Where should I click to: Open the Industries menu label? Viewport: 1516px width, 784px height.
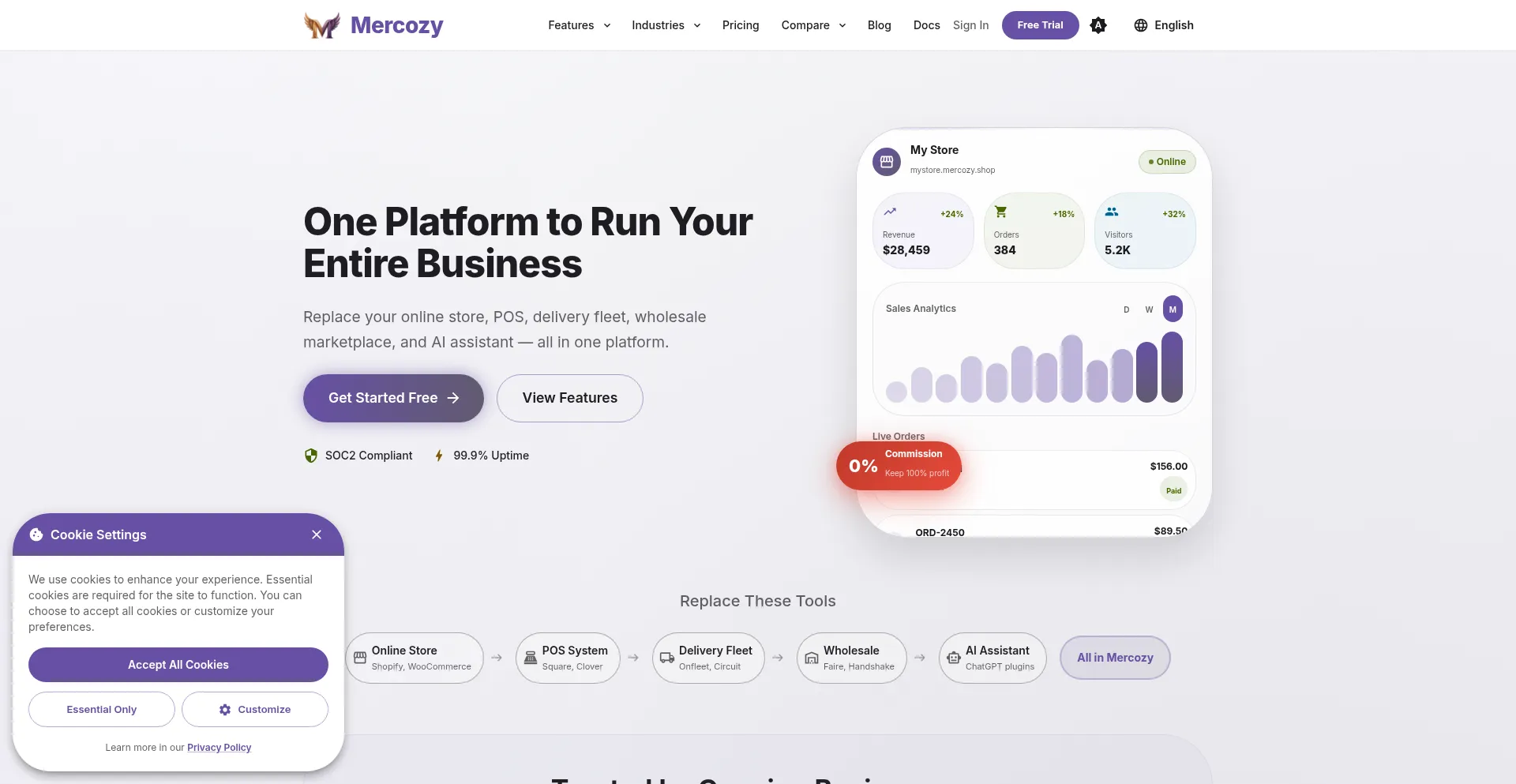coord(658,25)
